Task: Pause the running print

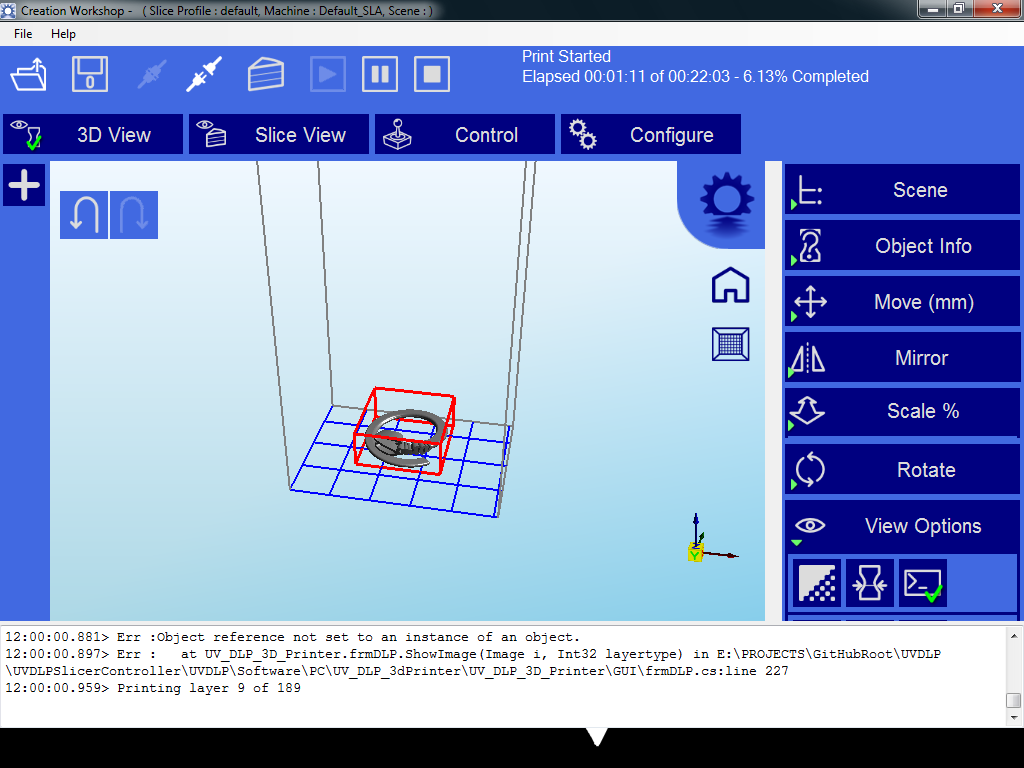Action: point(380,75)
